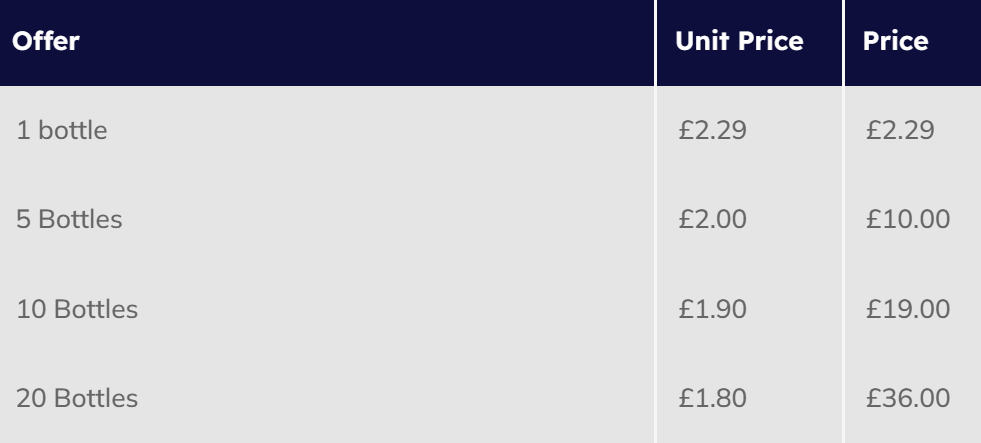Click body divider left of the £2.00 cell

tap(656, 220)
